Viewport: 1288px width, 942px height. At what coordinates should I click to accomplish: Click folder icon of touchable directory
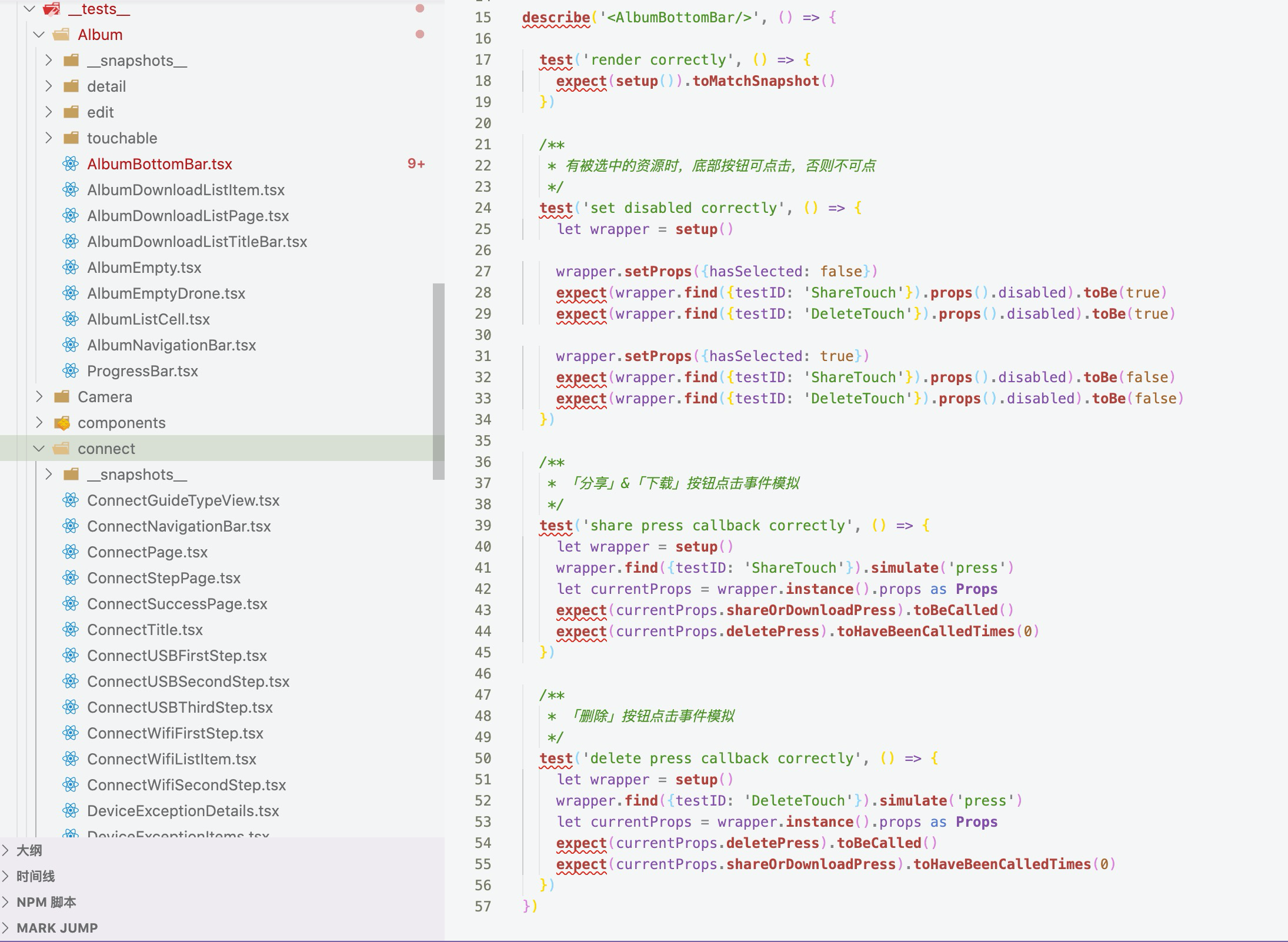tap(71, 138)
